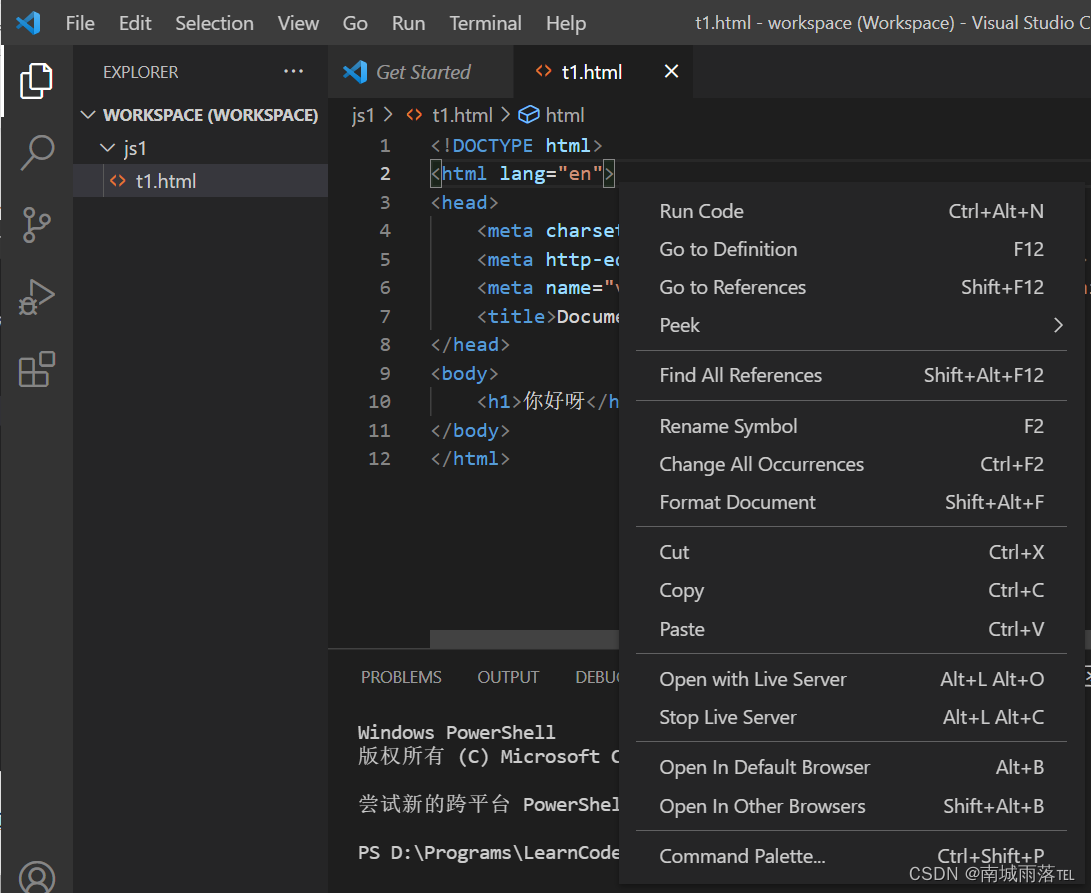Open the Source Control view
The height and width of the screenshot is (893, 1091).
[36, 225]
